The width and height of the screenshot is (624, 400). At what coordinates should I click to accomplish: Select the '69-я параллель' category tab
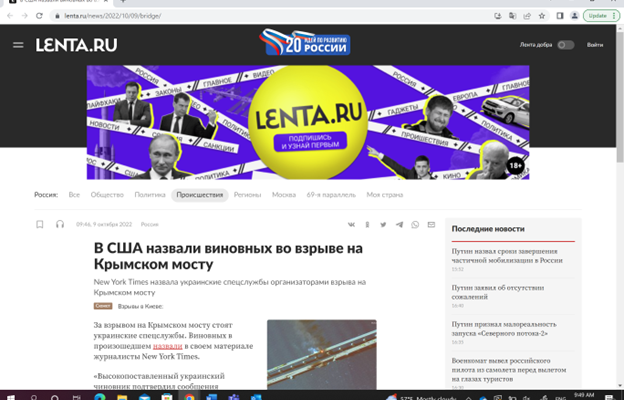pyautogui.click(x=331, y=195)
